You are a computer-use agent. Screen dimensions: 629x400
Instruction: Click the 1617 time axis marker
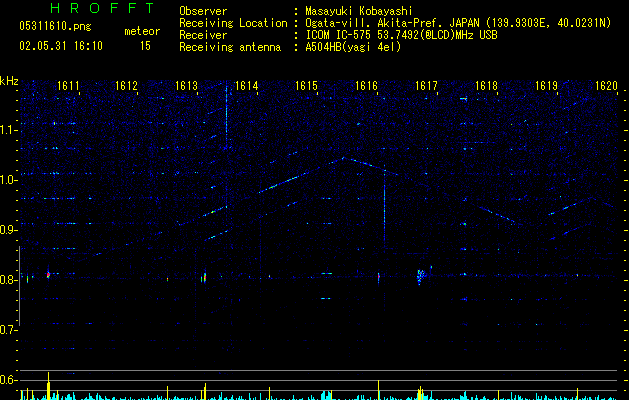[426, 86]
